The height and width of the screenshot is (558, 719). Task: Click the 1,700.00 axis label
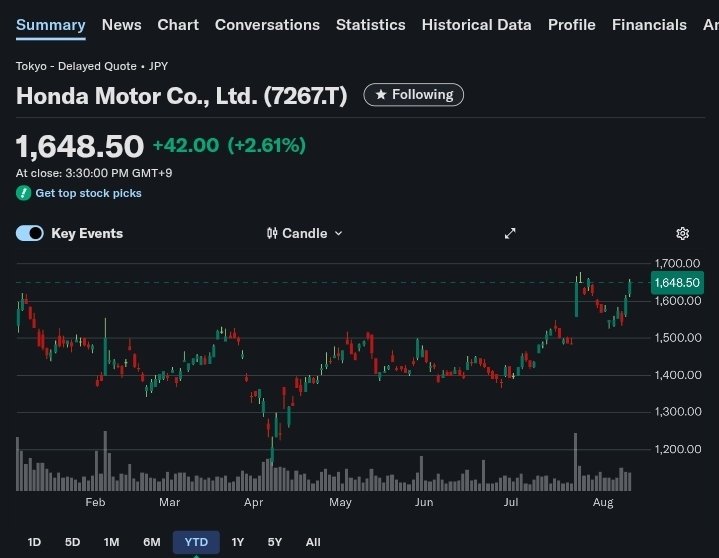tap(677, 263)
